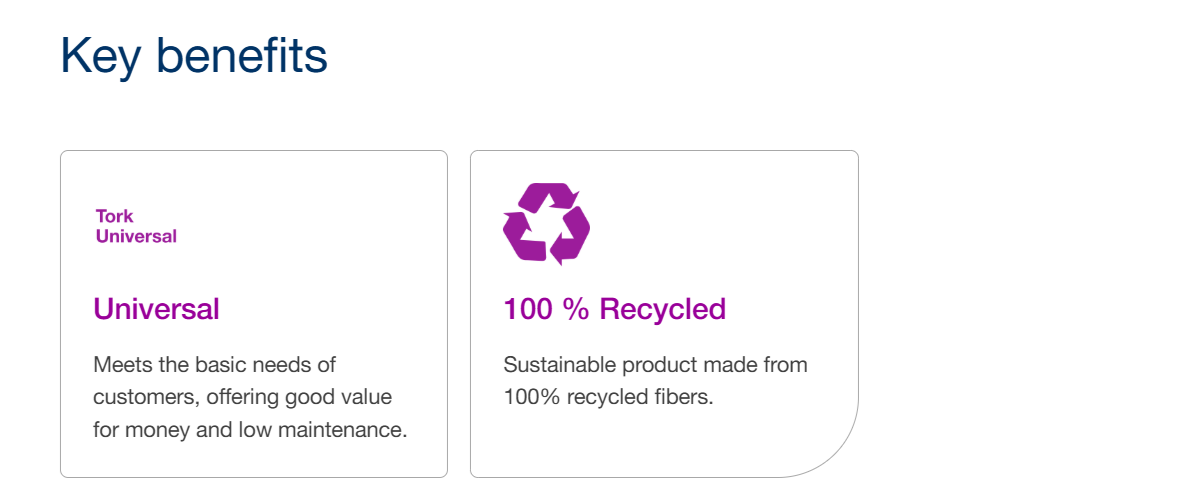Screen dimensions: 1202x495
Task: Click the Tork Universal logo
Action: (x=136, y=226)
